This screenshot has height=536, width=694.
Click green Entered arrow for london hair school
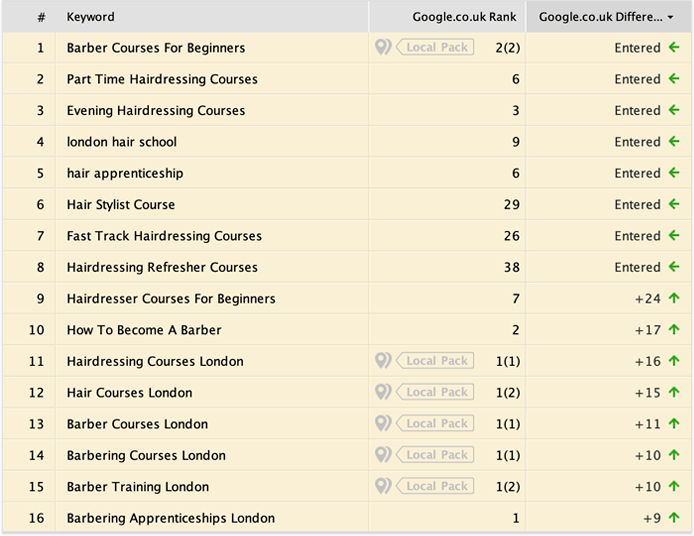pyautogui.click(x=674, y=141)
